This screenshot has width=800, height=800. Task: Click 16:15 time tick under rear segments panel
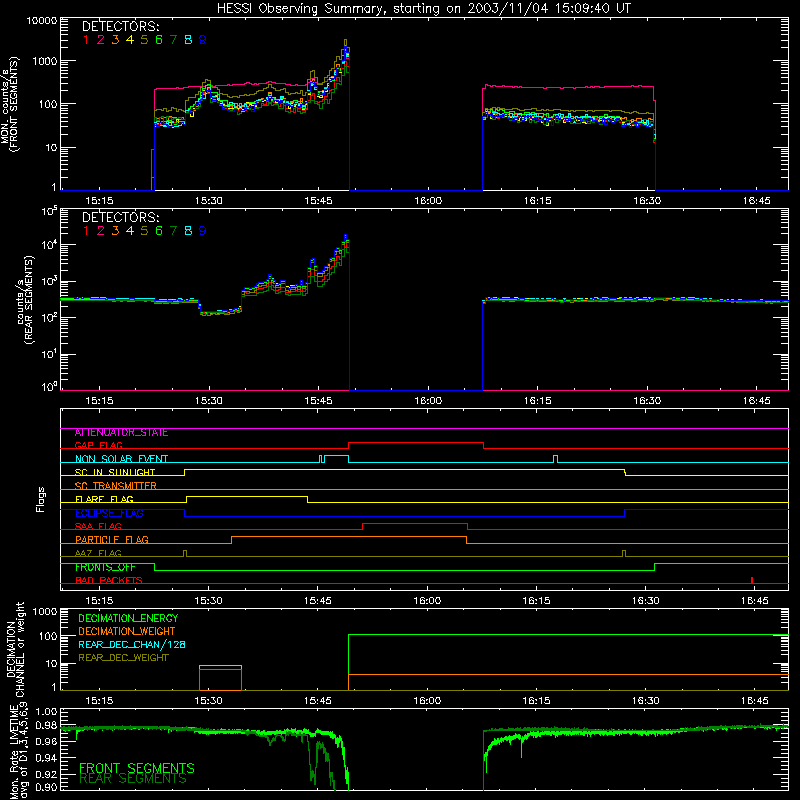coord(537,401)
